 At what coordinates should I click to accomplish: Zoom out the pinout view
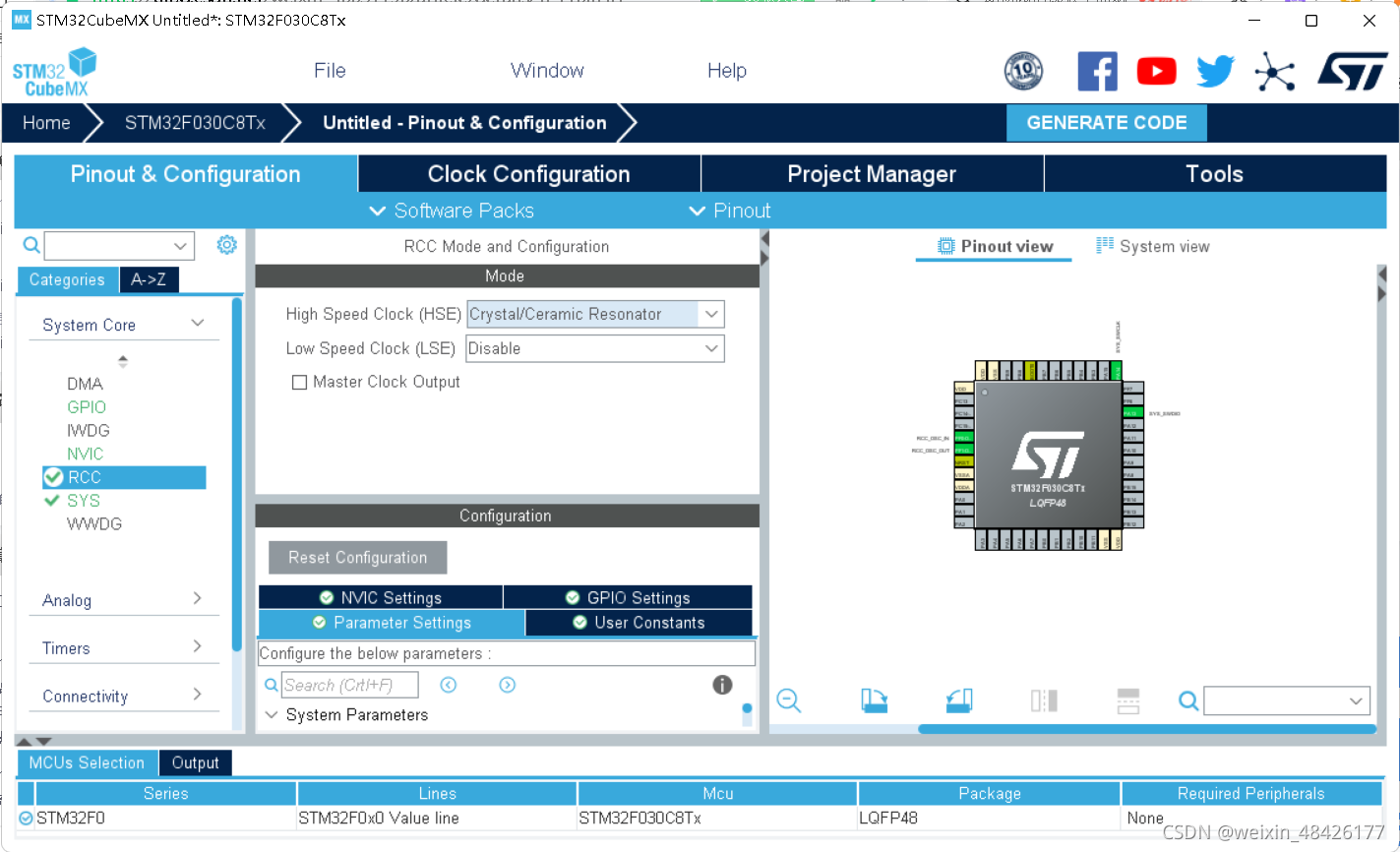[789, 700]
